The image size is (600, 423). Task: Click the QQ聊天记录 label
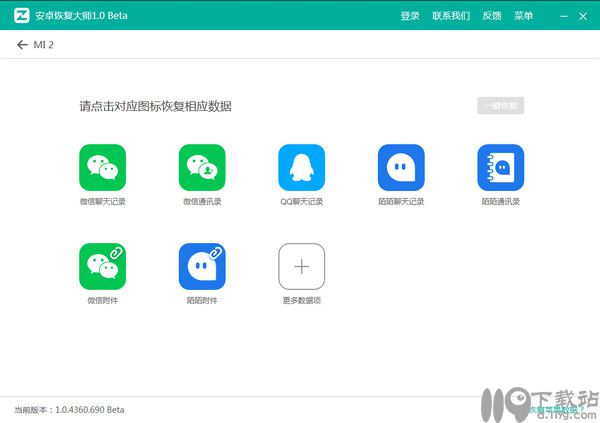302,201
